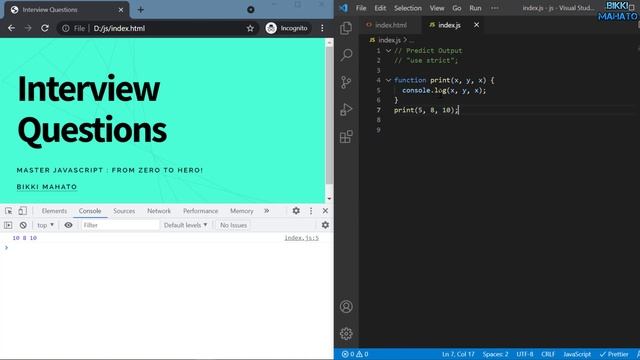Image resolution: width=640 pixels, height=360 pixels.
Task: Change encoding via UTF-8
Action: click(524, 354)
